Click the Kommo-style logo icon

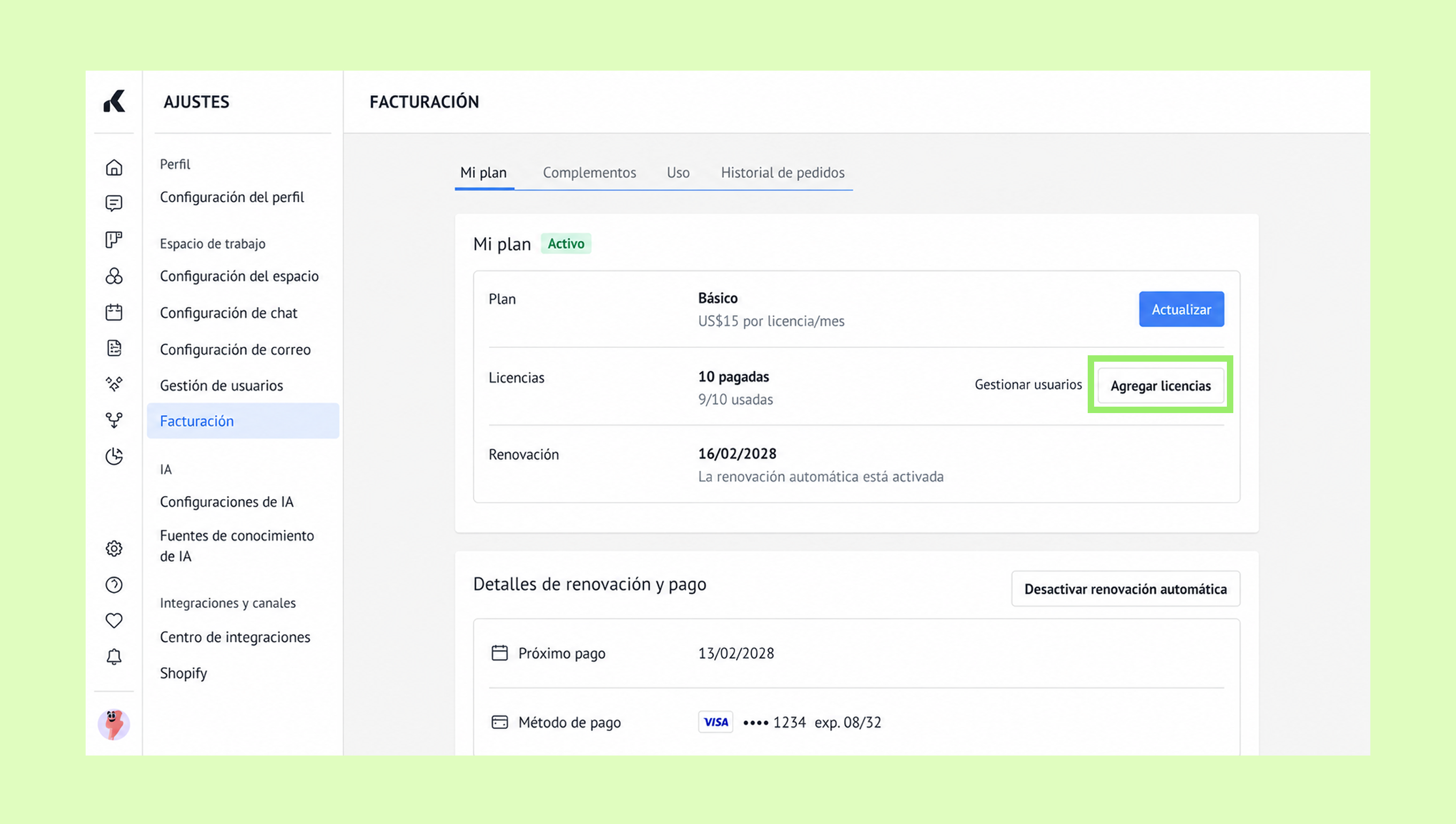click(x=114, y=101)
